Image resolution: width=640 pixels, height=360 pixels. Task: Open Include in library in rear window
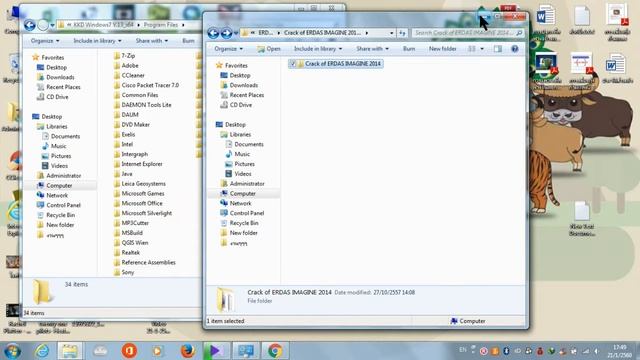point(97,41)
